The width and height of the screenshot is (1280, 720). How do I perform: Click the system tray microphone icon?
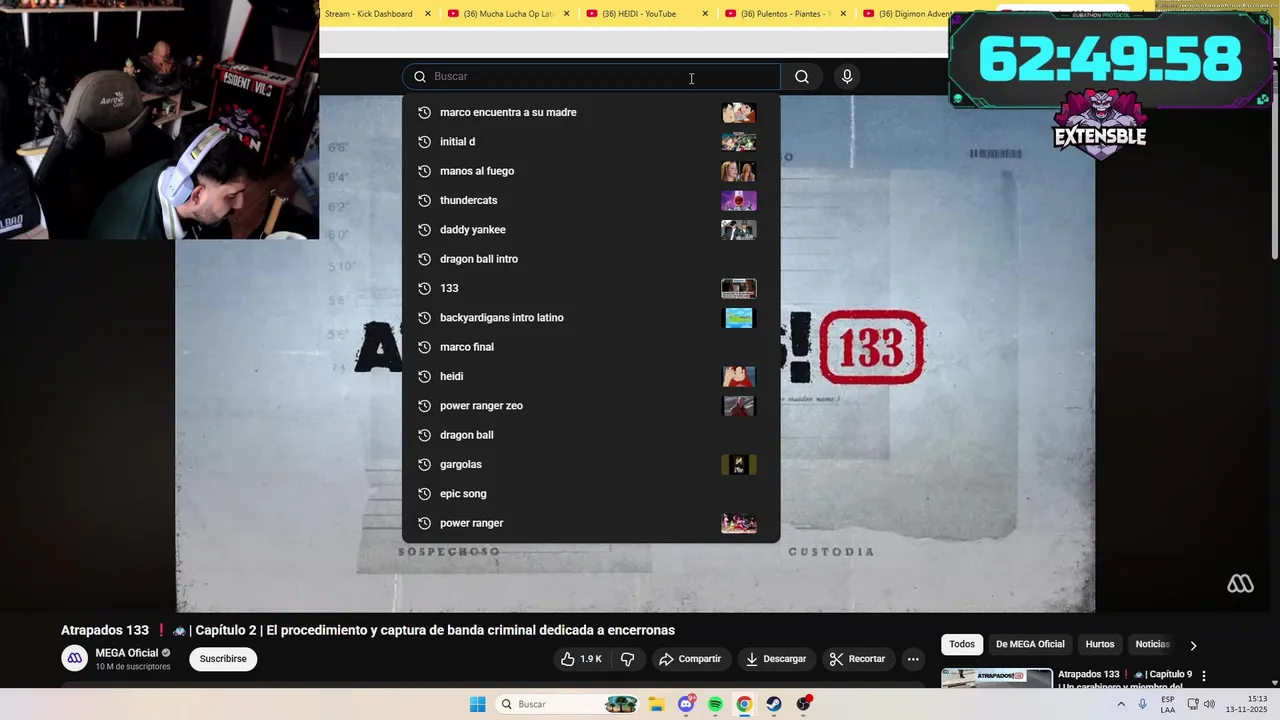1143,704
